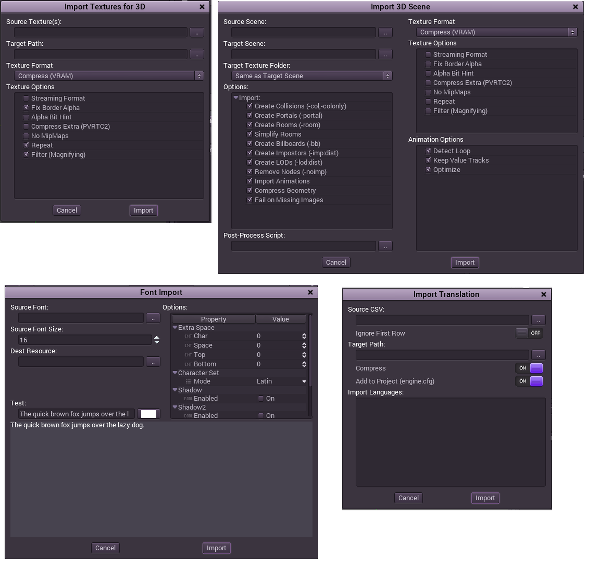Browse for Source Font file
Image resolution: width=600 pixels, height=569 pixels.
point(153,318)
